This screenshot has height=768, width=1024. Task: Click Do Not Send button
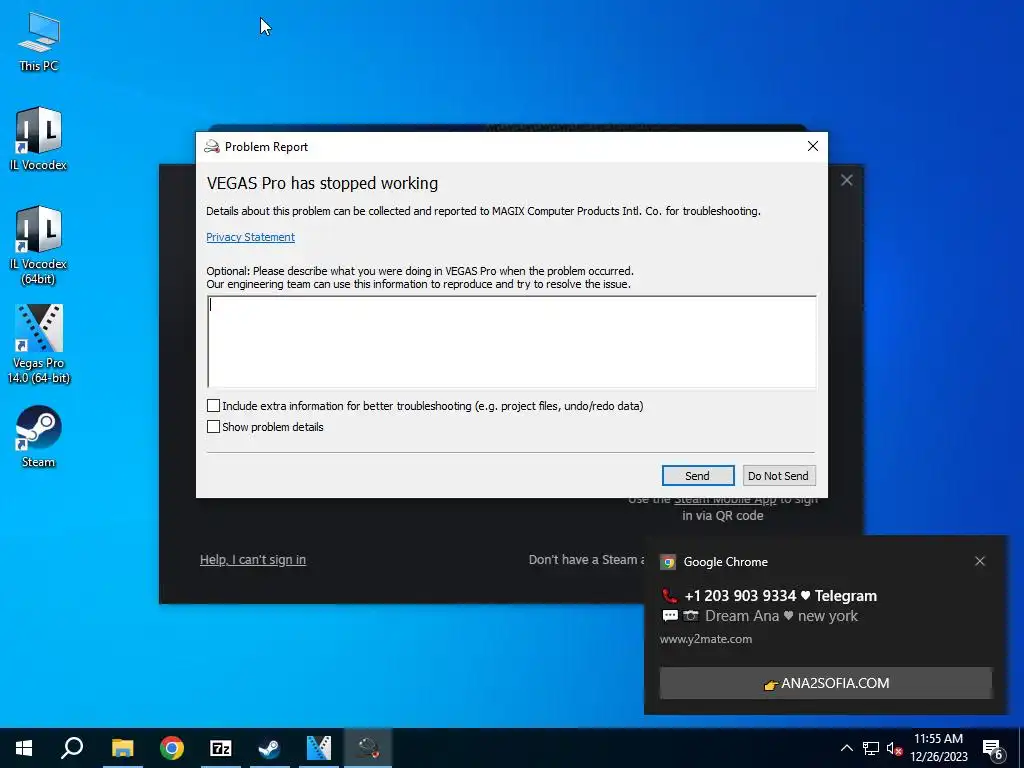coord(778,475)
